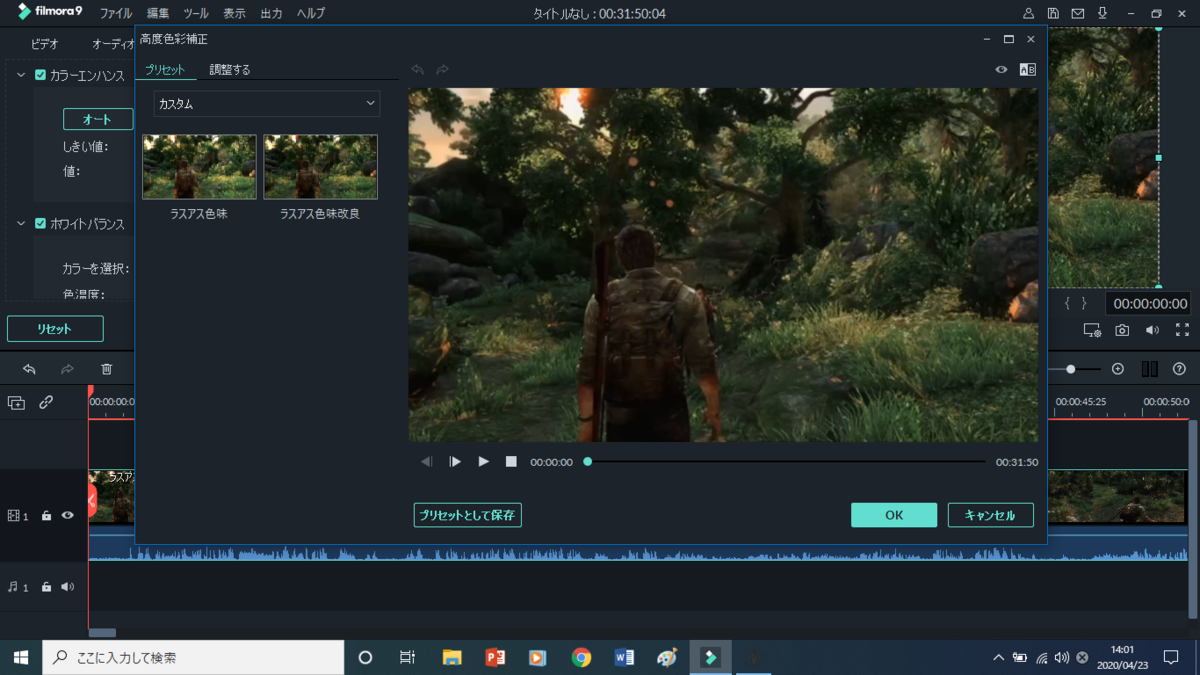Click the red scissors split icon on playhead
The image size is (1200, 675).
tap(92, 500)
